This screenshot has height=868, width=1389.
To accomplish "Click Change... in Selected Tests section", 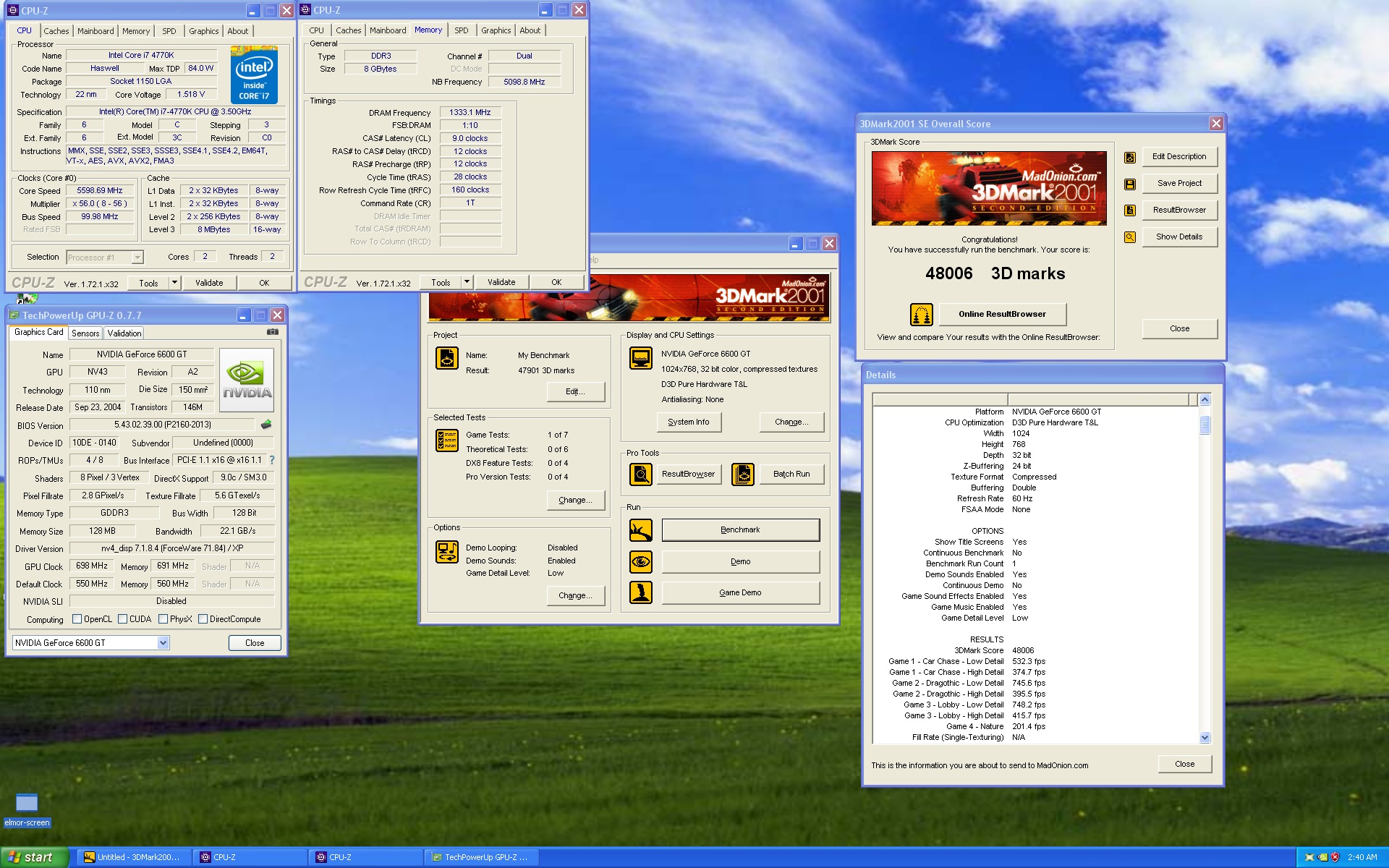I will 575,500.
